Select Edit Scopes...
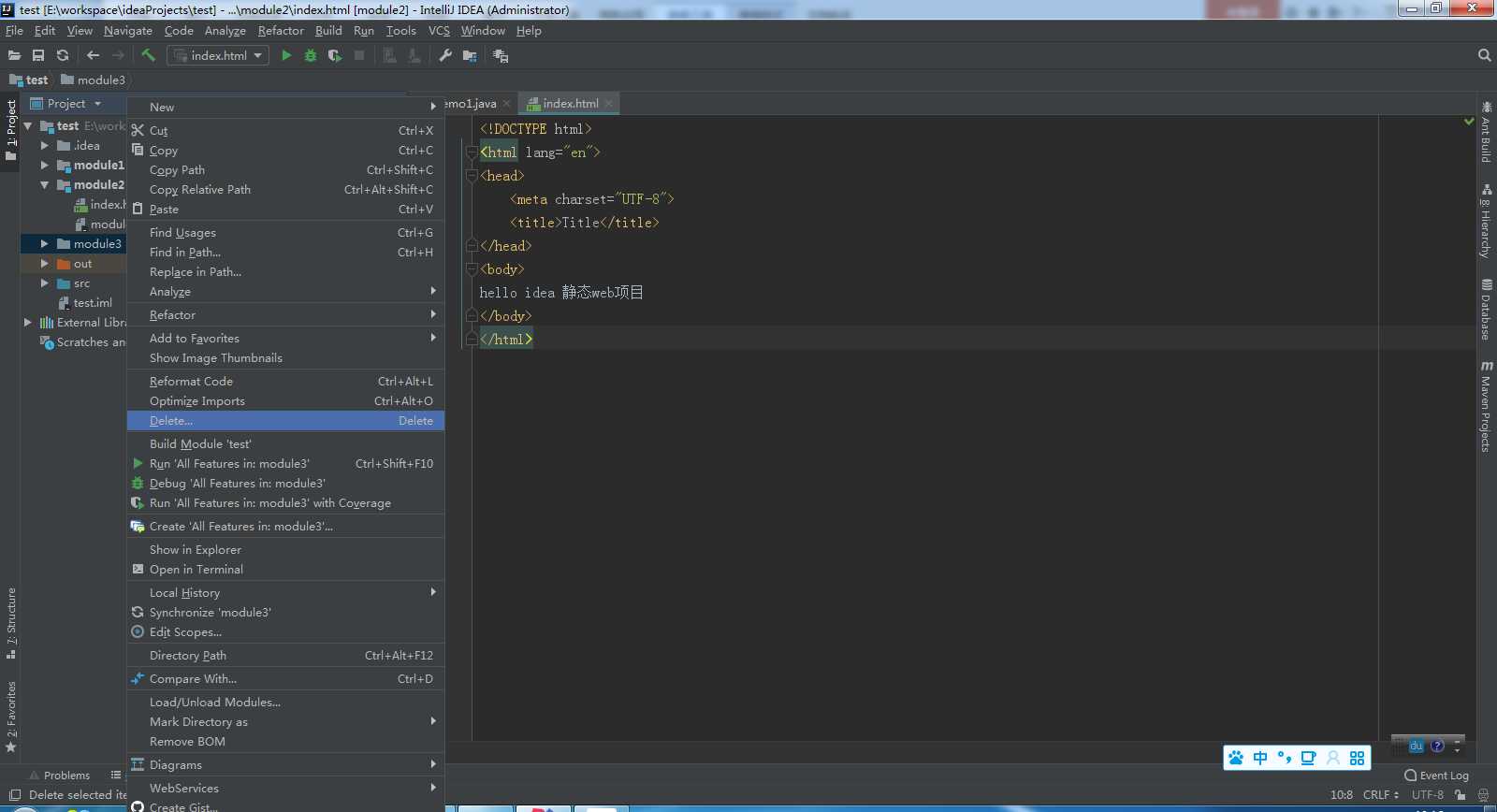The image size is (1497, 812). (x=285, y=632)
